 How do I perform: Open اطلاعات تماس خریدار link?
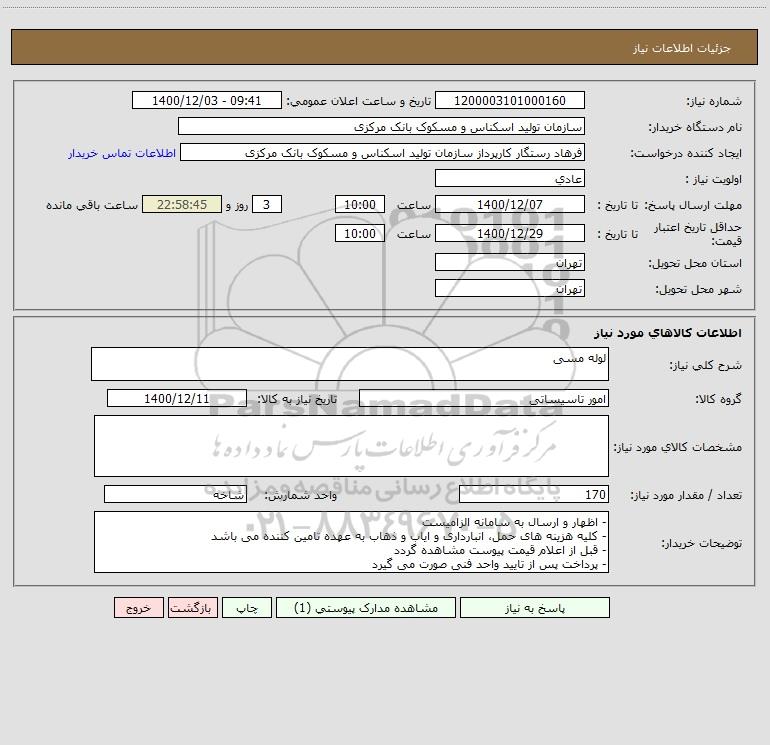click(122, 153)
